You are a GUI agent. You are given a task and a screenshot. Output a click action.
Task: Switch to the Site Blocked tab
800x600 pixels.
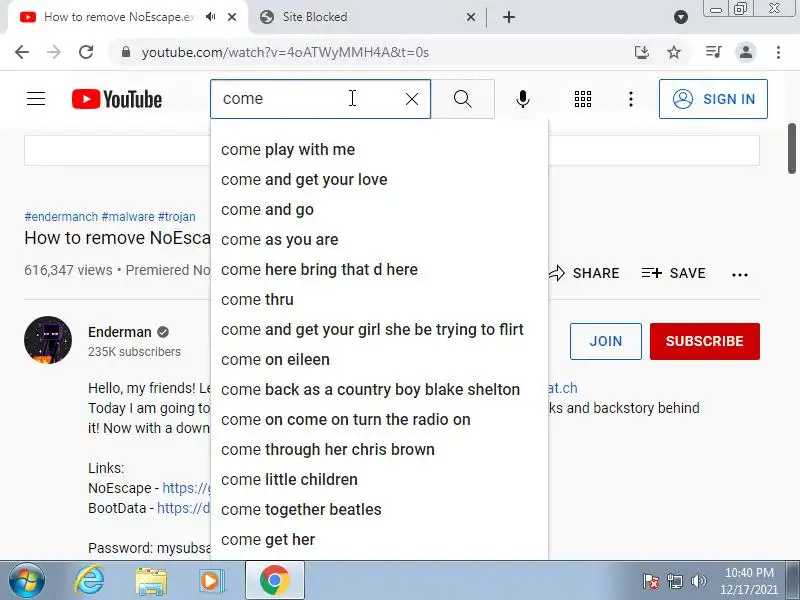click(367, 17)
